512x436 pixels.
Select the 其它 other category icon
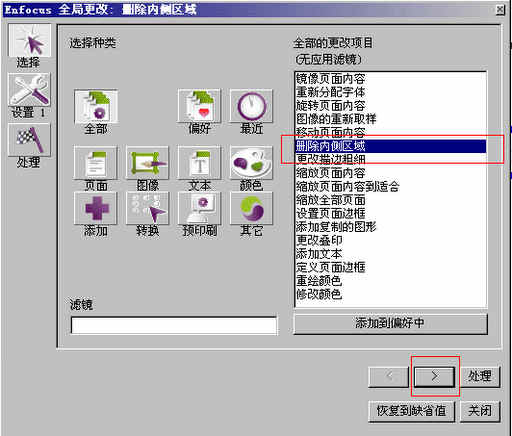pyautogui.click(x=251, y=208)
